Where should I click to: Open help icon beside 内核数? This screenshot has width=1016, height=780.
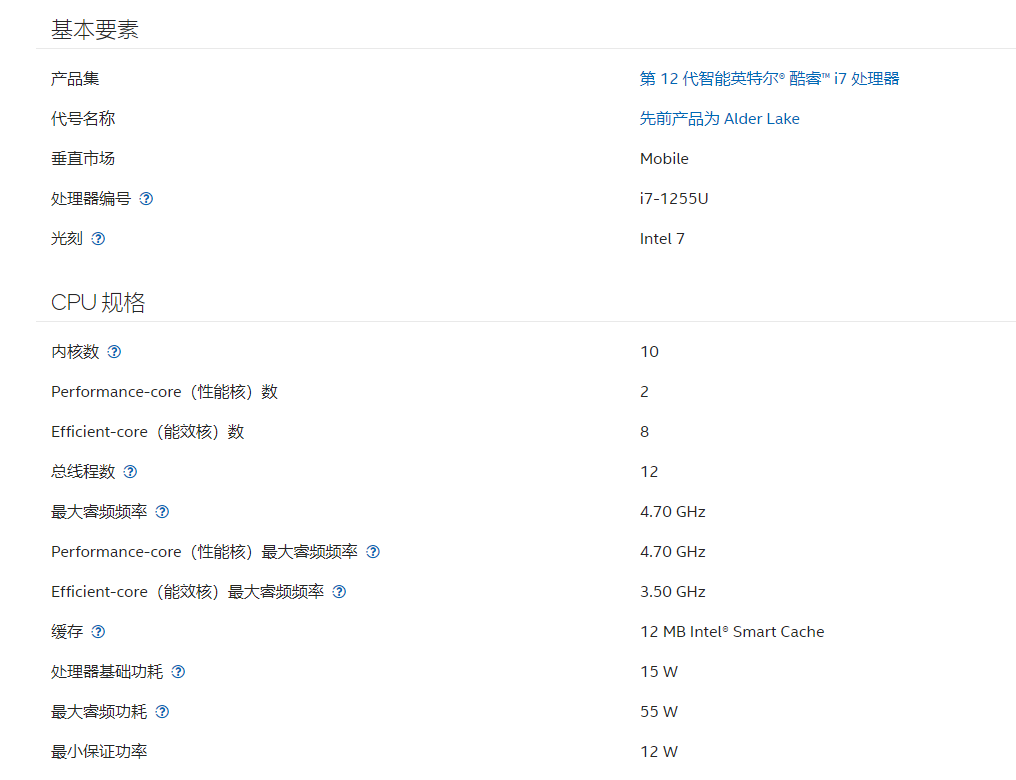[114, 352]
